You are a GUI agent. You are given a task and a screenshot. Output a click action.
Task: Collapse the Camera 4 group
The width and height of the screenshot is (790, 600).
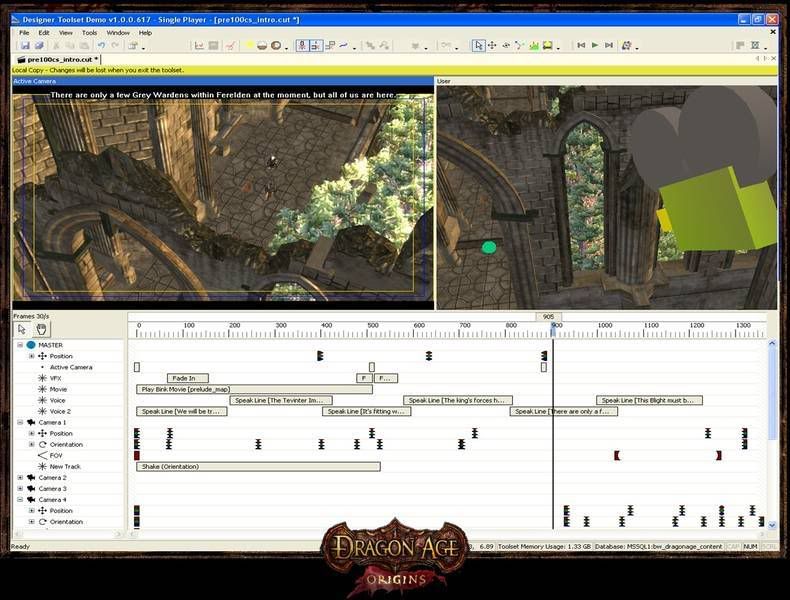click(x=20, y=500)
